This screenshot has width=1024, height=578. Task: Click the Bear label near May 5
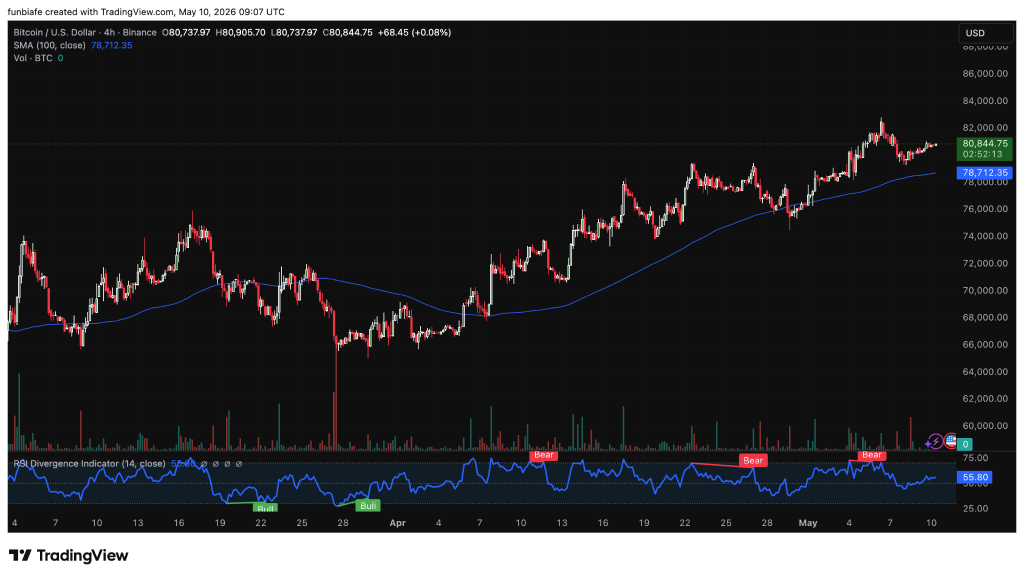point(872,455)
